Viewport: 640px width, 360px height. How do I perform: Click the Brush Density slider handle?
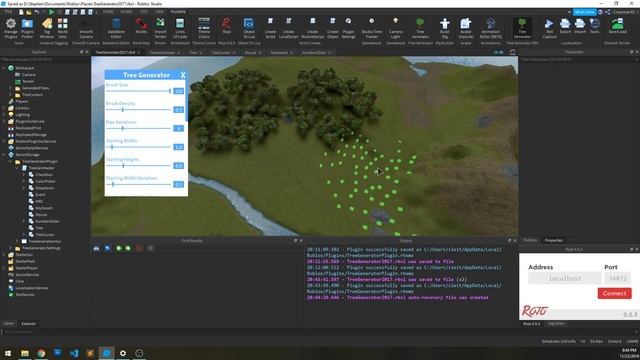click(x=122, y=109)
